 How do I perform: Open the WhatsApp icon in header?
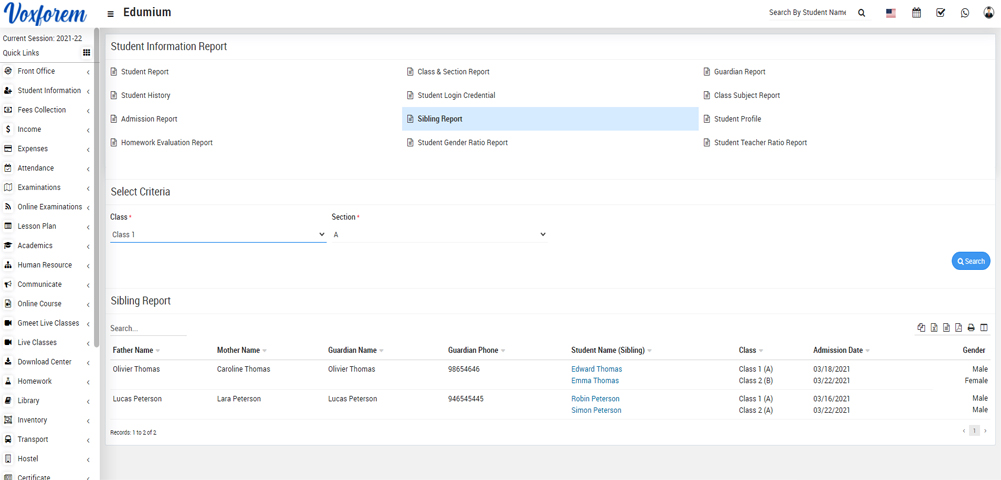(965, 13)
